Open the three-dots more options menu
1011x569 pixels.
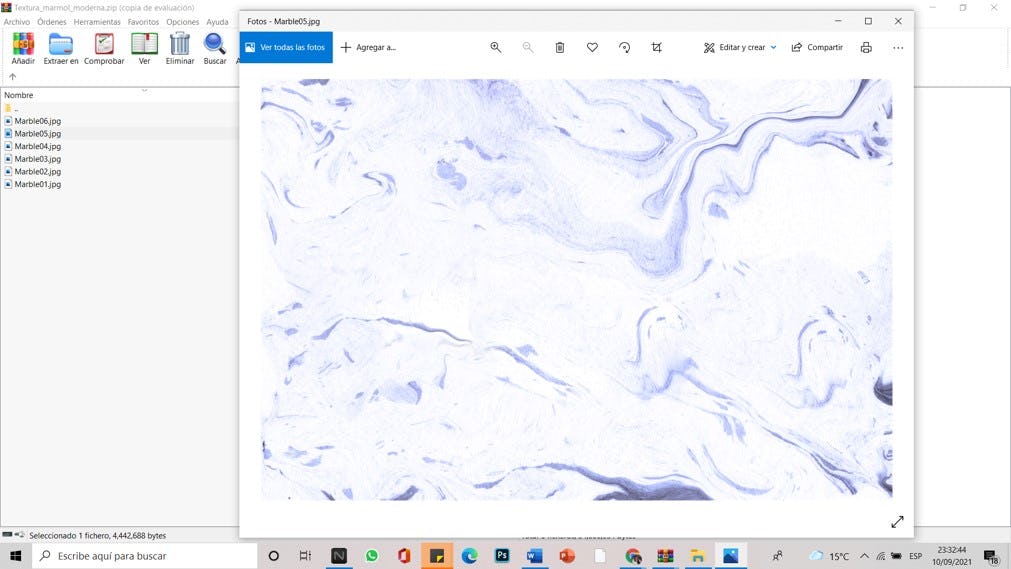(898, 47)
